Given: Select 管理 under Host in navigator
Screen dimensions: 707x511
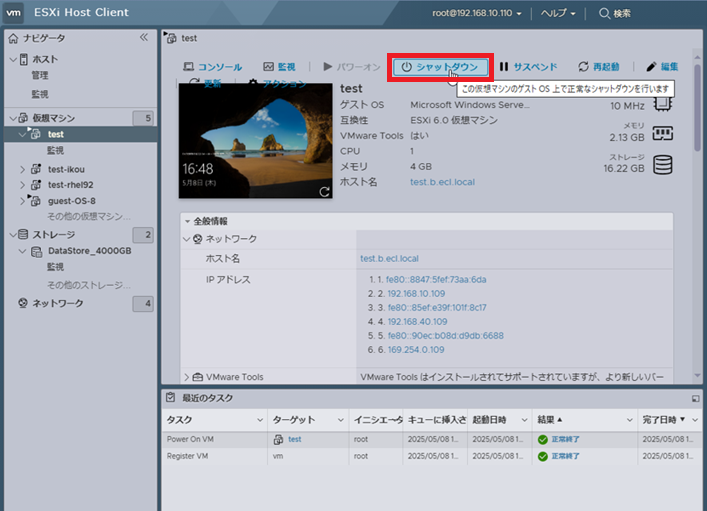Looking at the screenshot, I should [40, 76].
